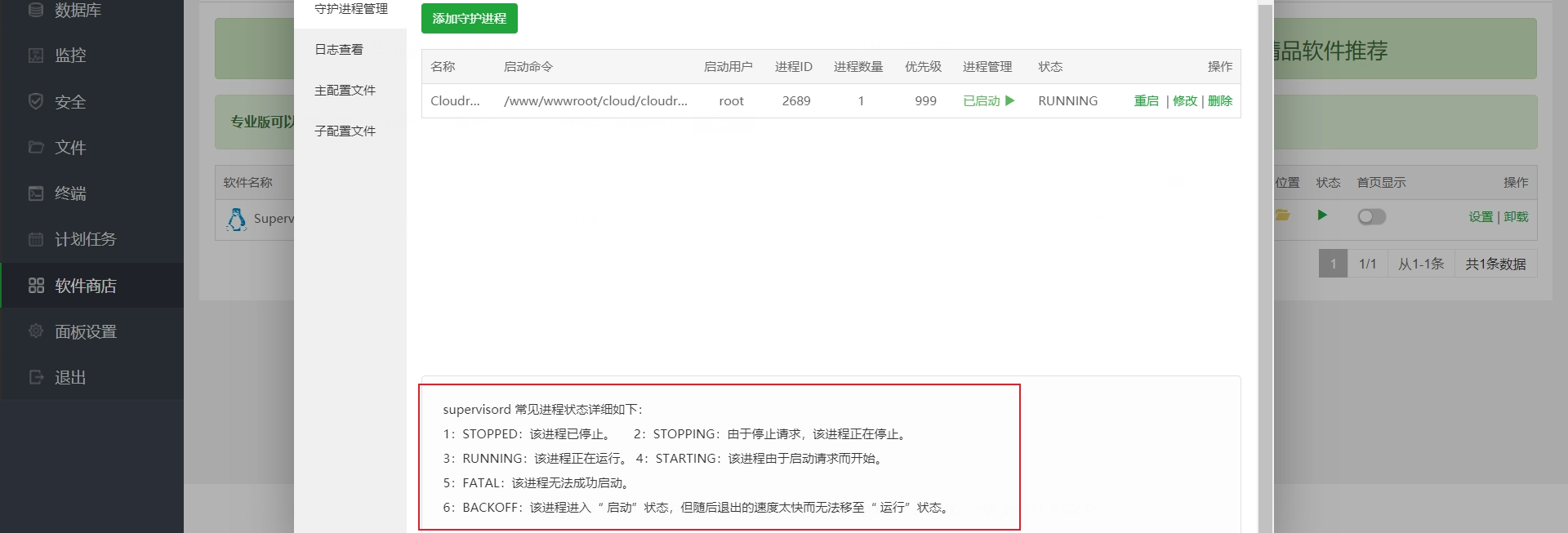
Task: Click the 文件 folder icon in sidebar
Action: coord(36,147)
